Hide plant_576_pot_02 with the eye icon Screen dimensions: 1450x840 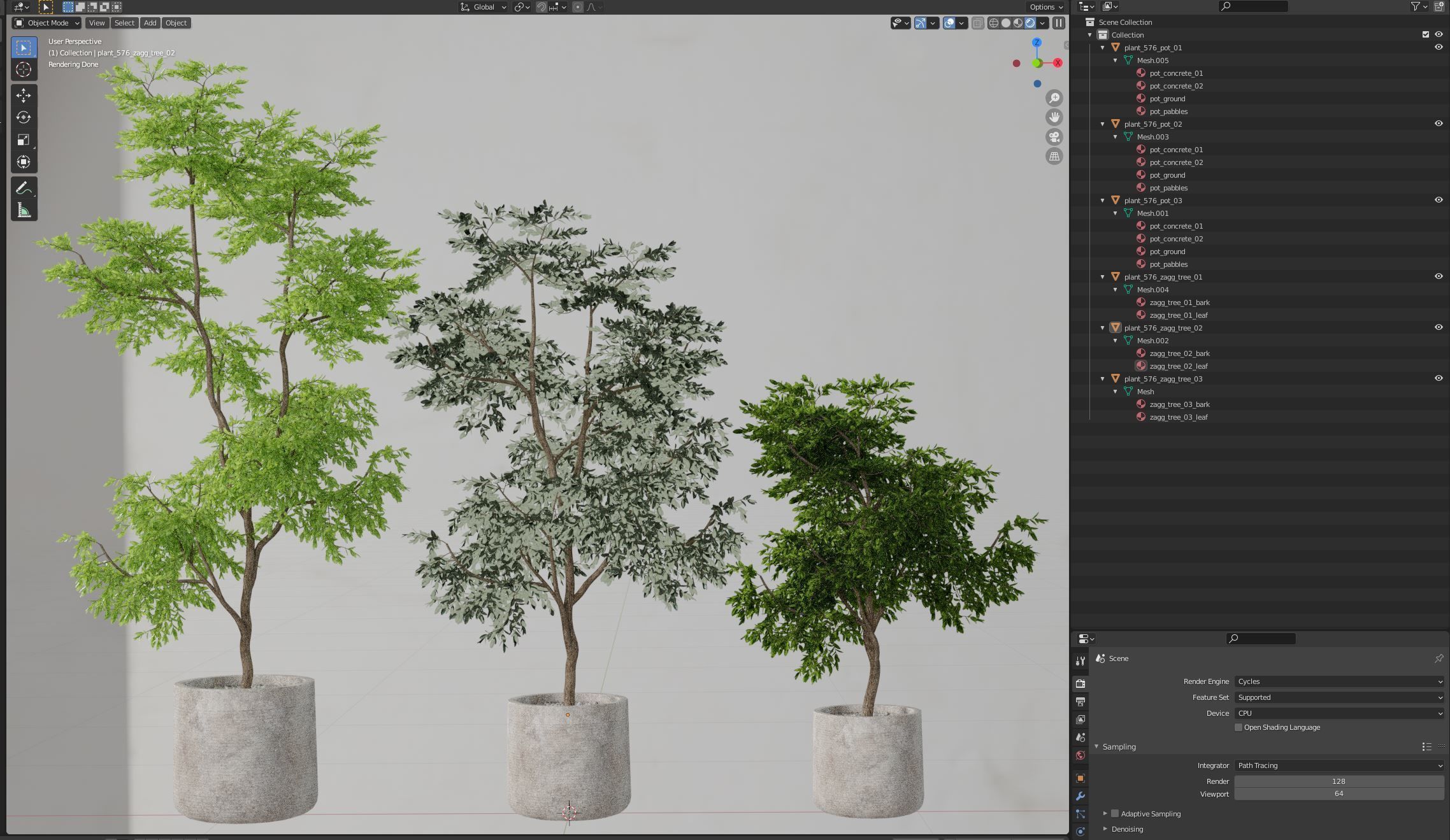click(x=1438, y=124)
